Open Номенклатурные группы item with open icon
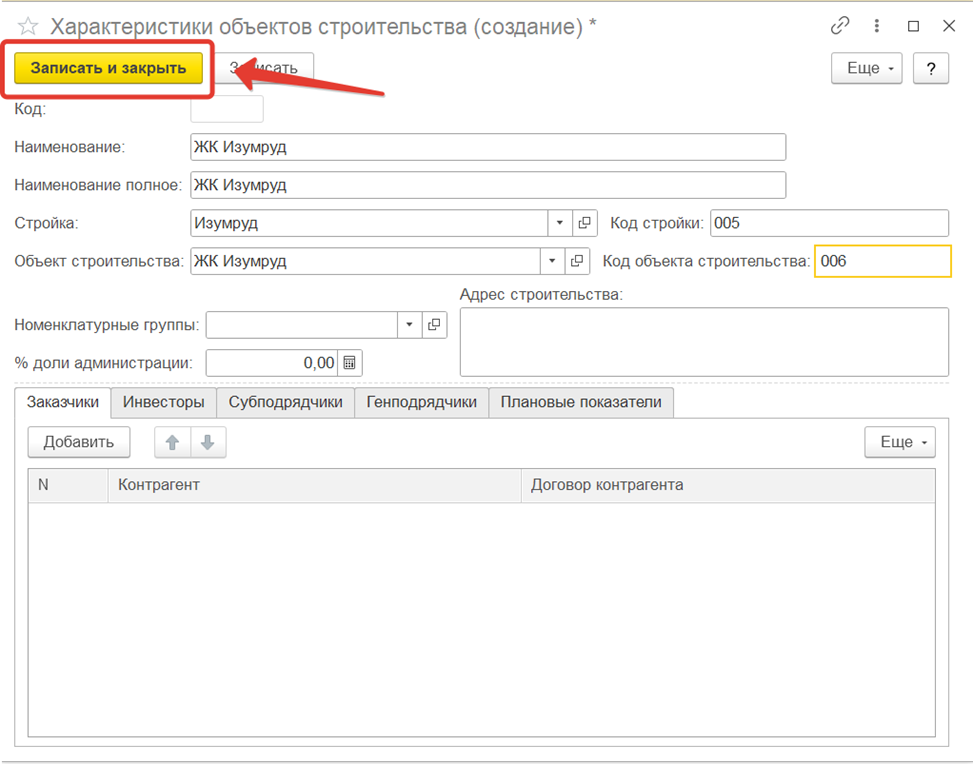973x764 pixels. point(435,325)
